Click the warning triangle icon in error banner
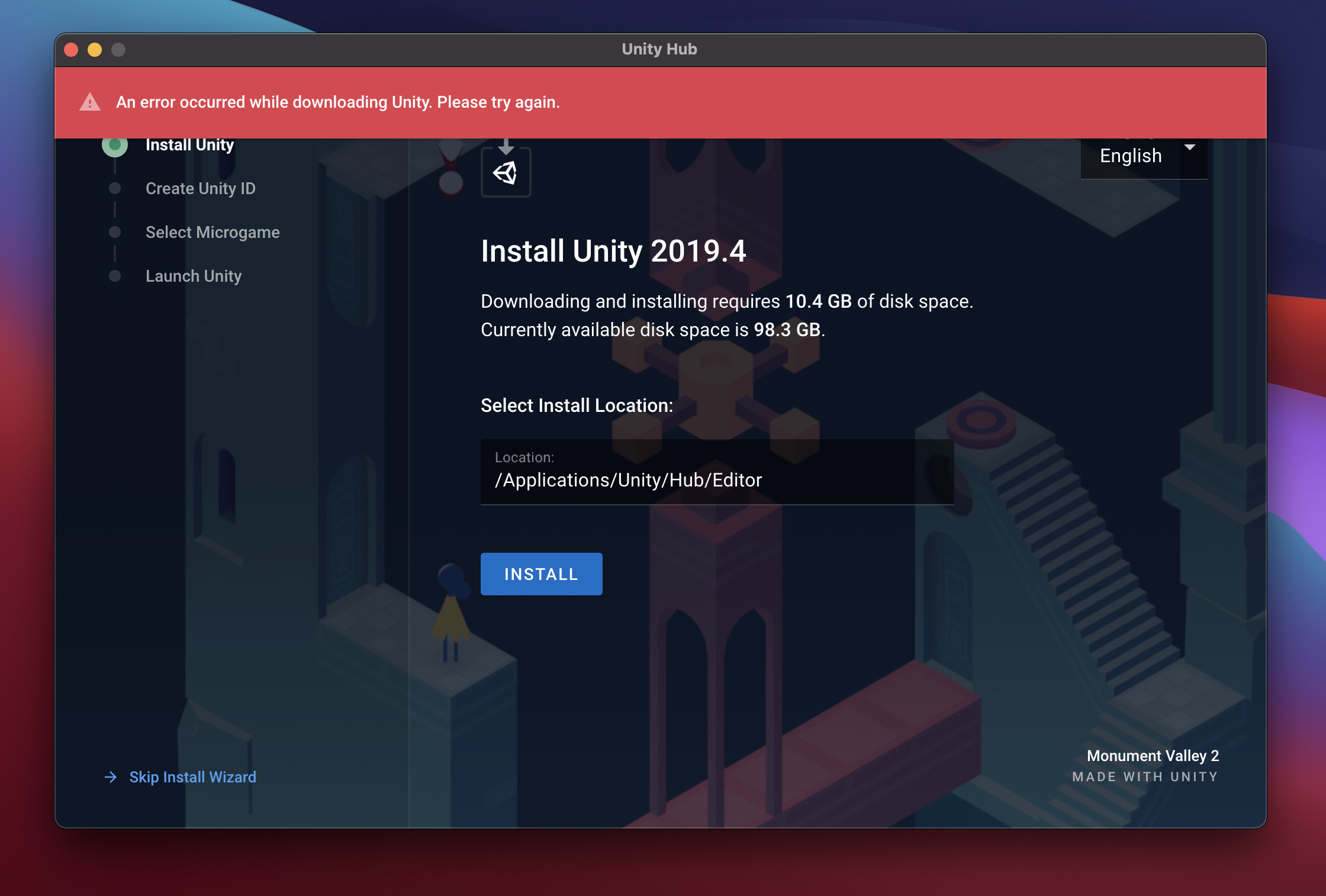1326x896 pixels. (90, 102)
